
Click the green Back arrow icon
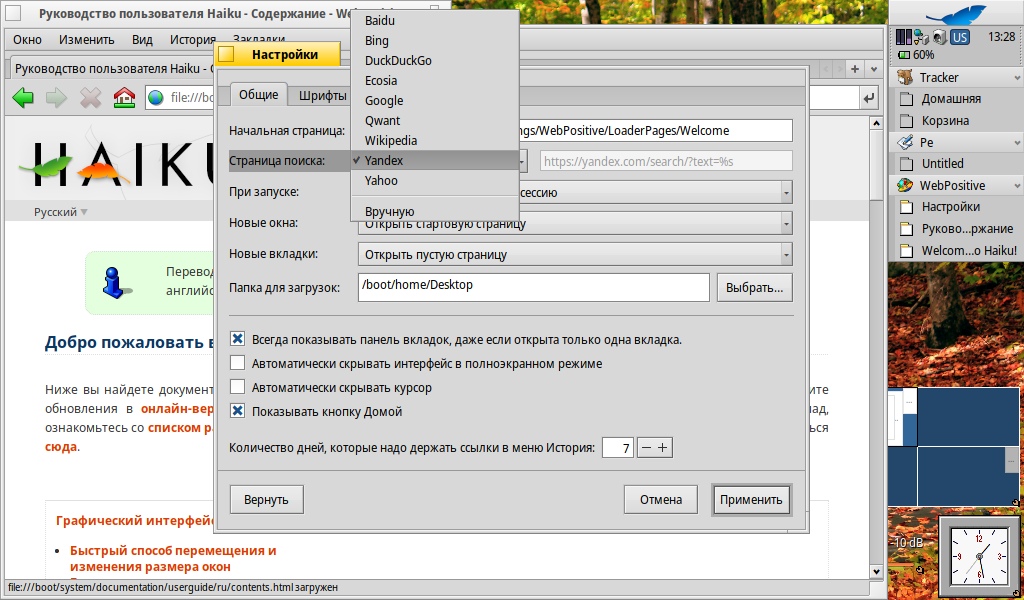pos(23,97)
